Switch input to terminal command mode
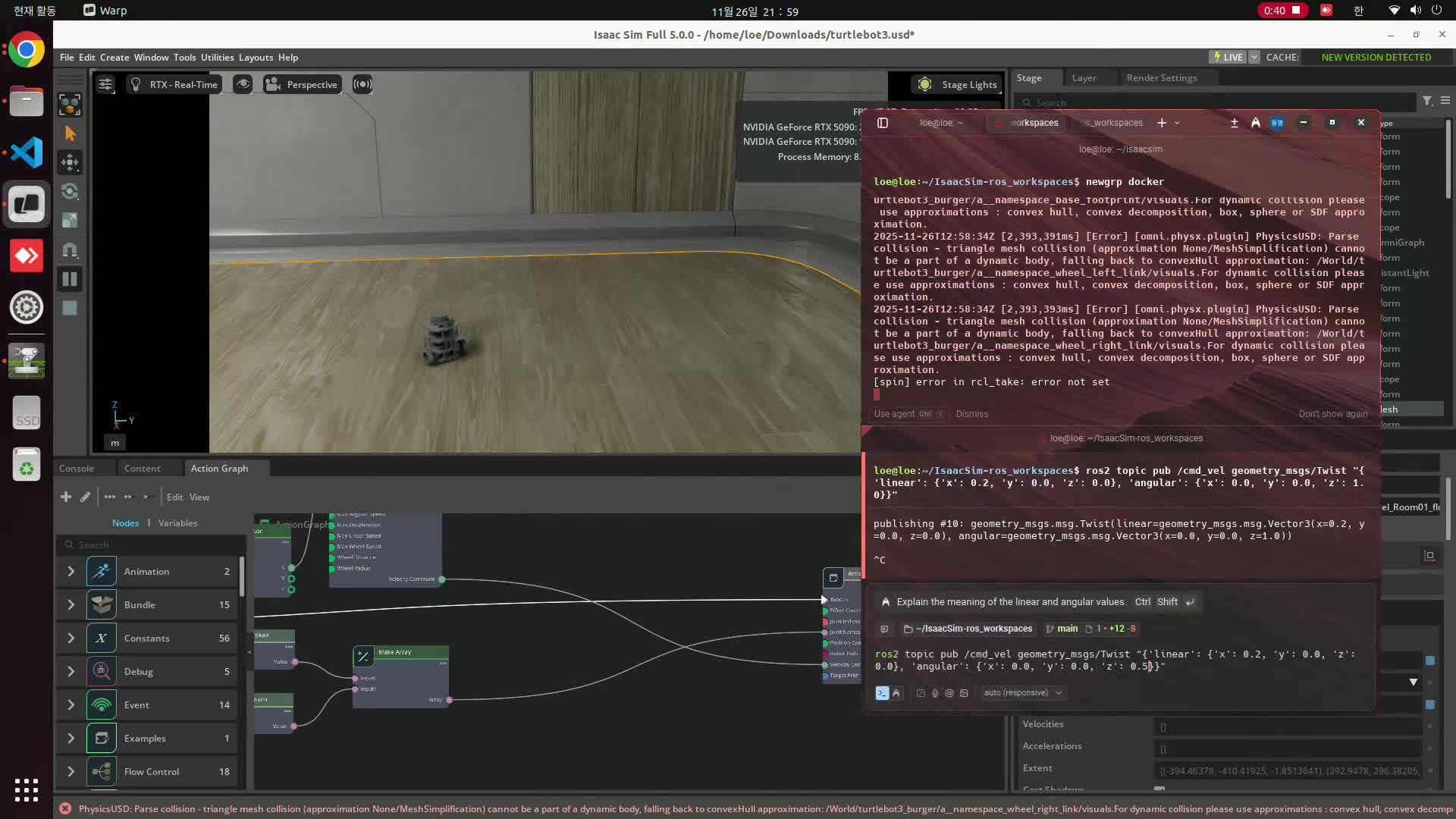This screenshot has width=1456, height=819. pyautogui.click(x=882, y=693)
